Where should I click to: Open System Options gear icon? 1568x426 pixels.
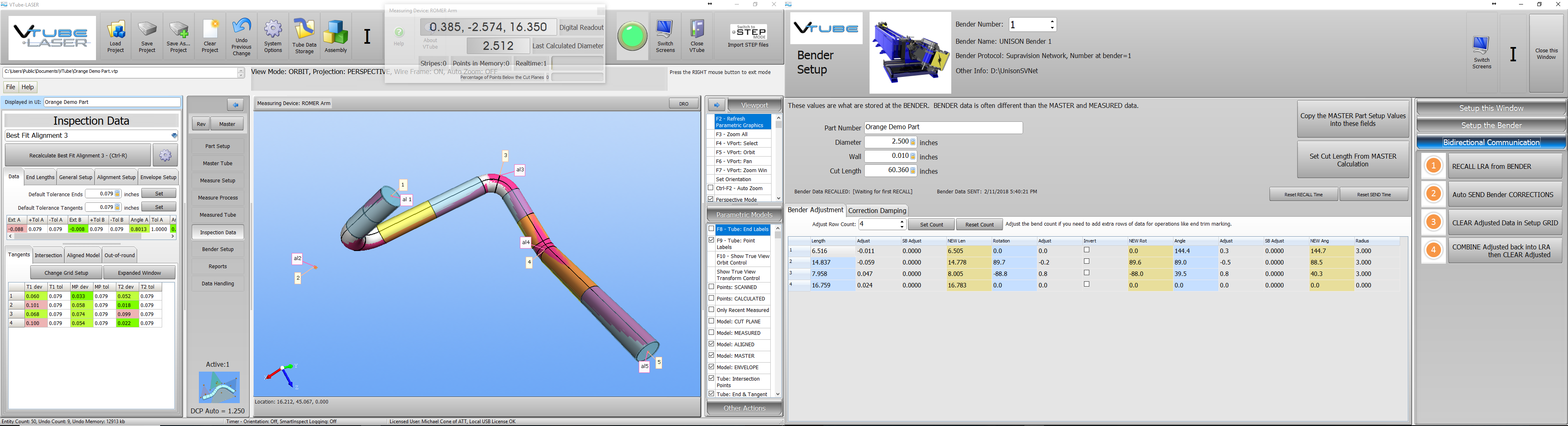click(x=273, y=36)
